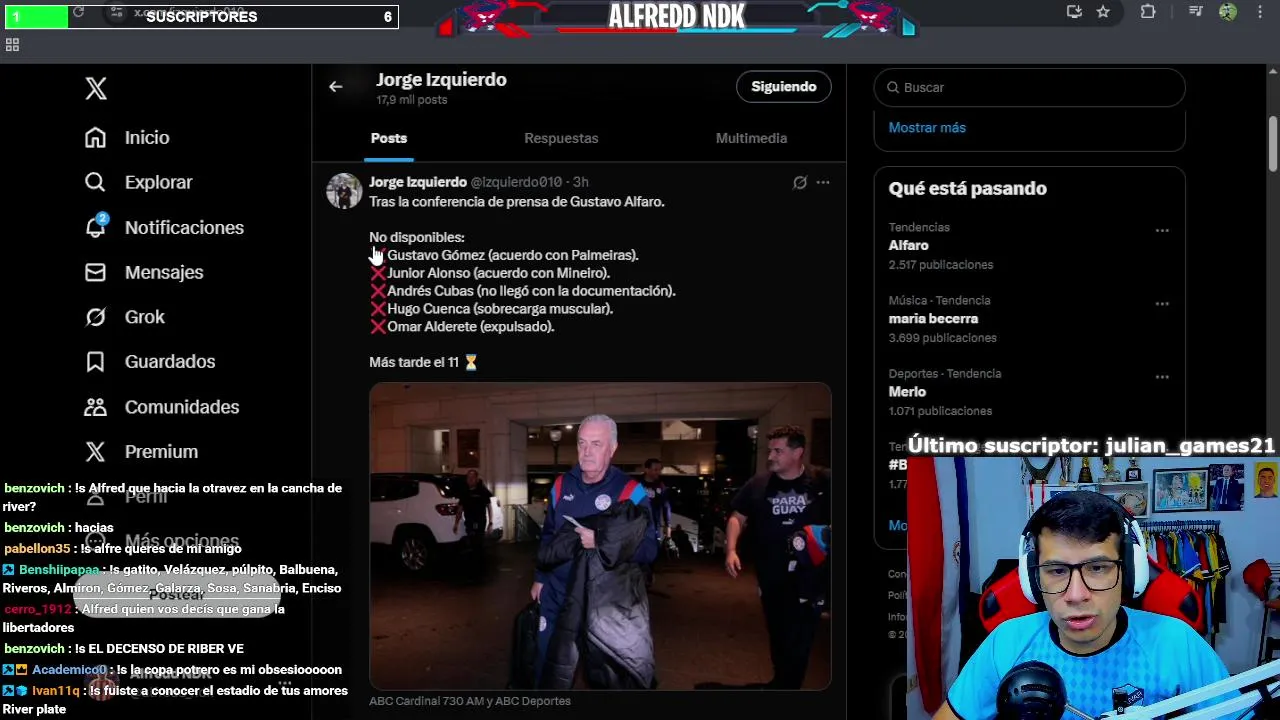Click the text 'Hugo Cuenca (sobrecarga muscular).'
The width and height of the screenshot is (1280, 720).
pyautogui.click(x=500, y=309)
